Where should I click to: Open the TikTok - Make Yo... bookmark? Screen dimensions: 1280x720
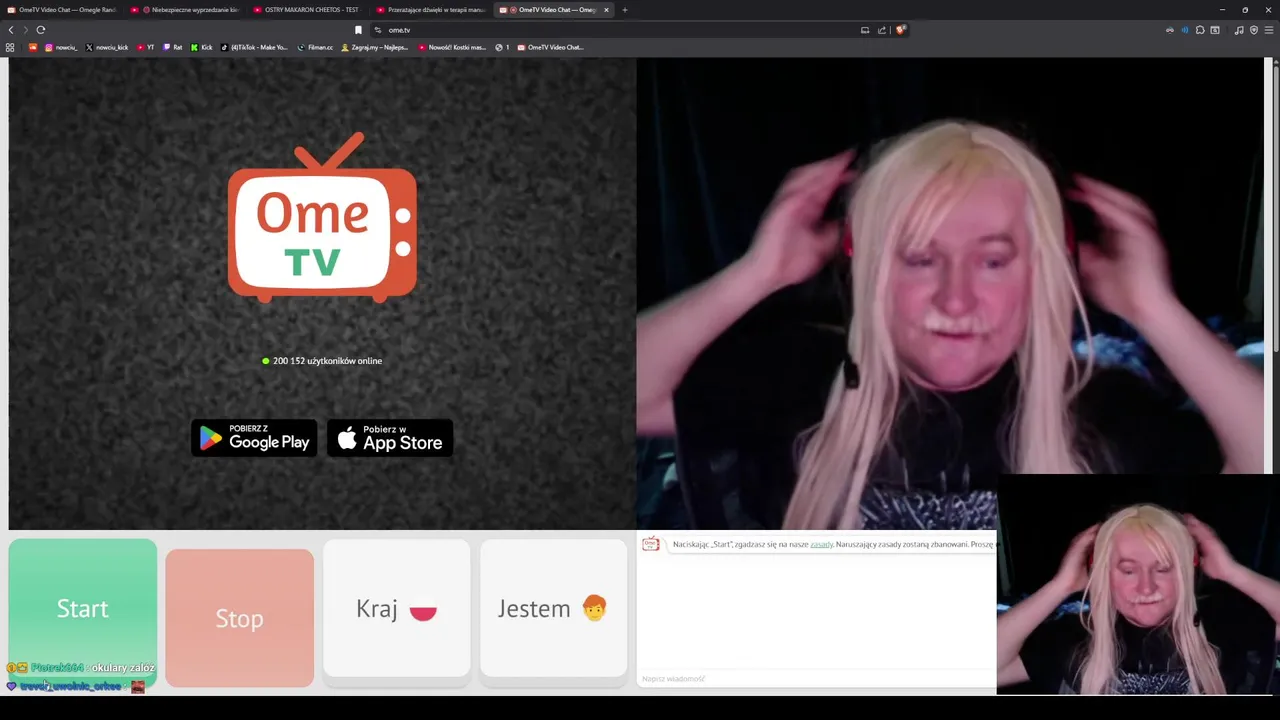(254, 47)
